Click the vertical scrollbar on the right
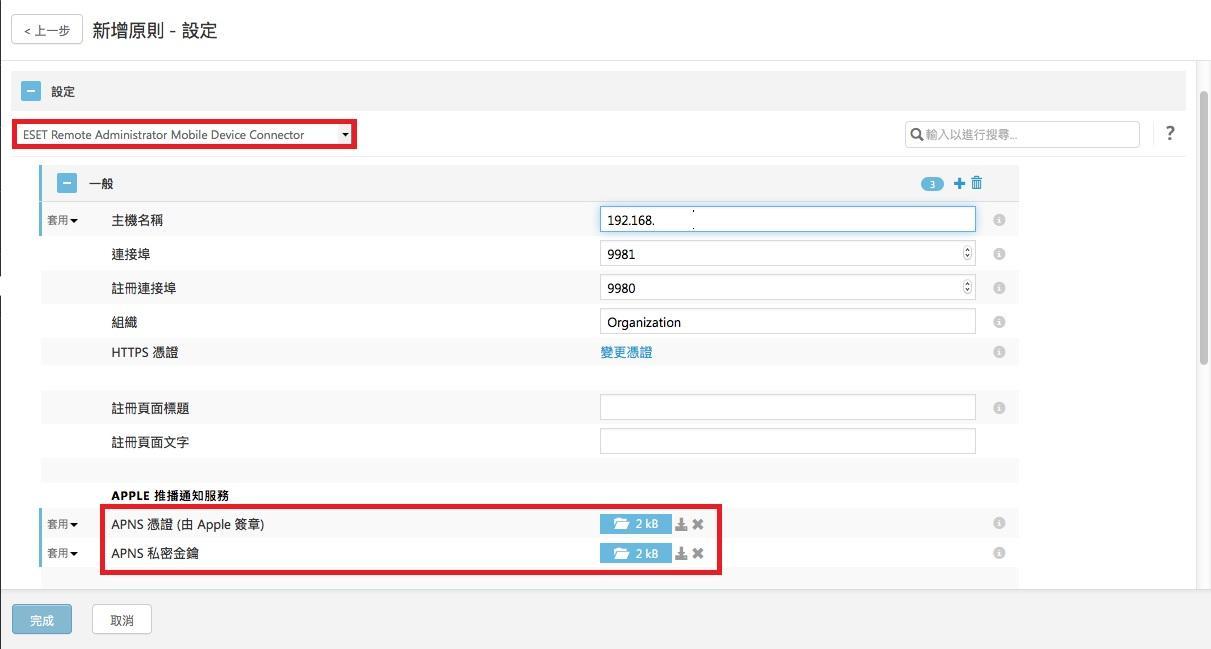 click(x=1204, y=227)
